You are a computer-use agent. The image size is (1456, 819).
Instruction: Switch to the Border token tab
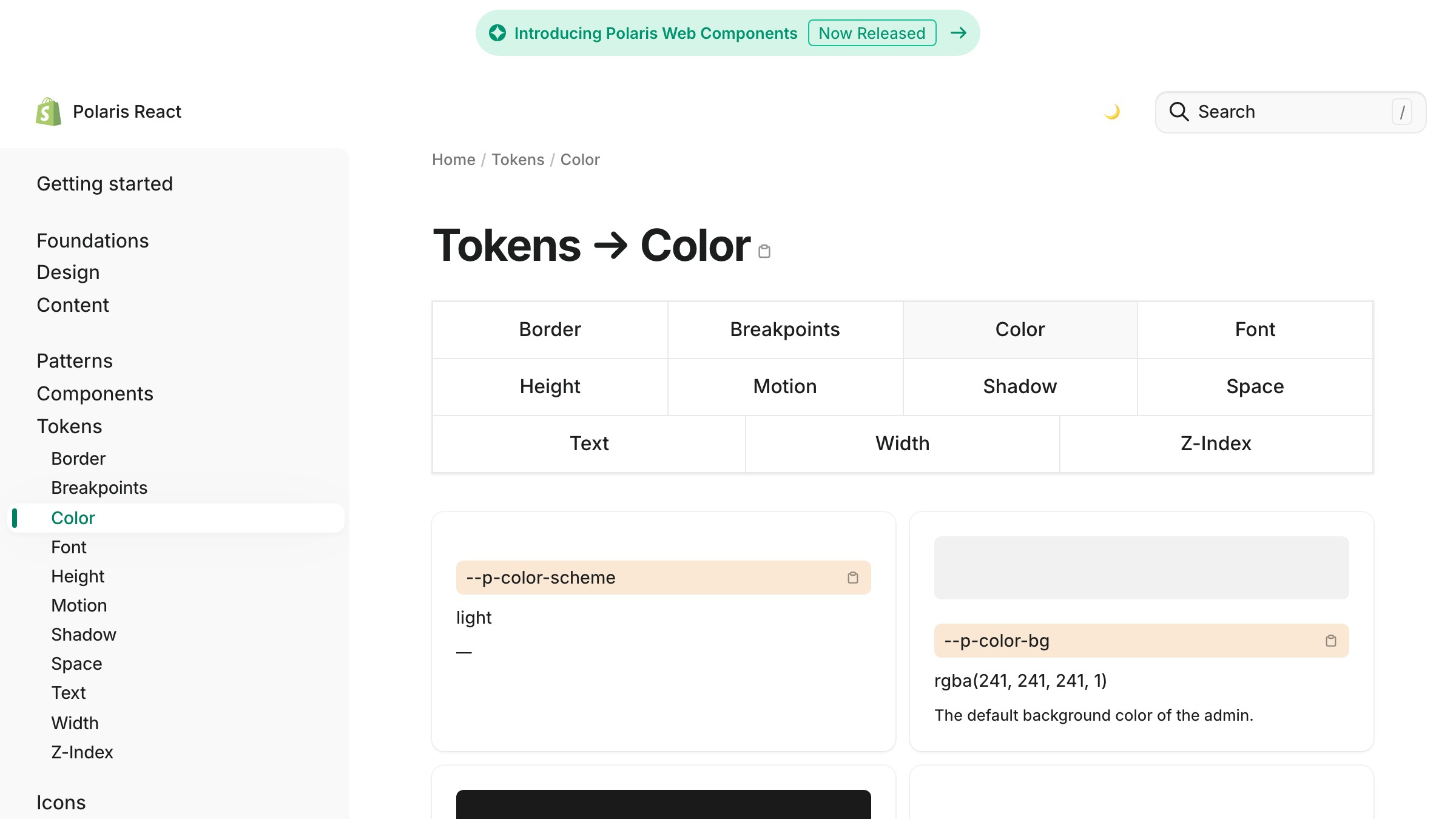click(550, 329)
